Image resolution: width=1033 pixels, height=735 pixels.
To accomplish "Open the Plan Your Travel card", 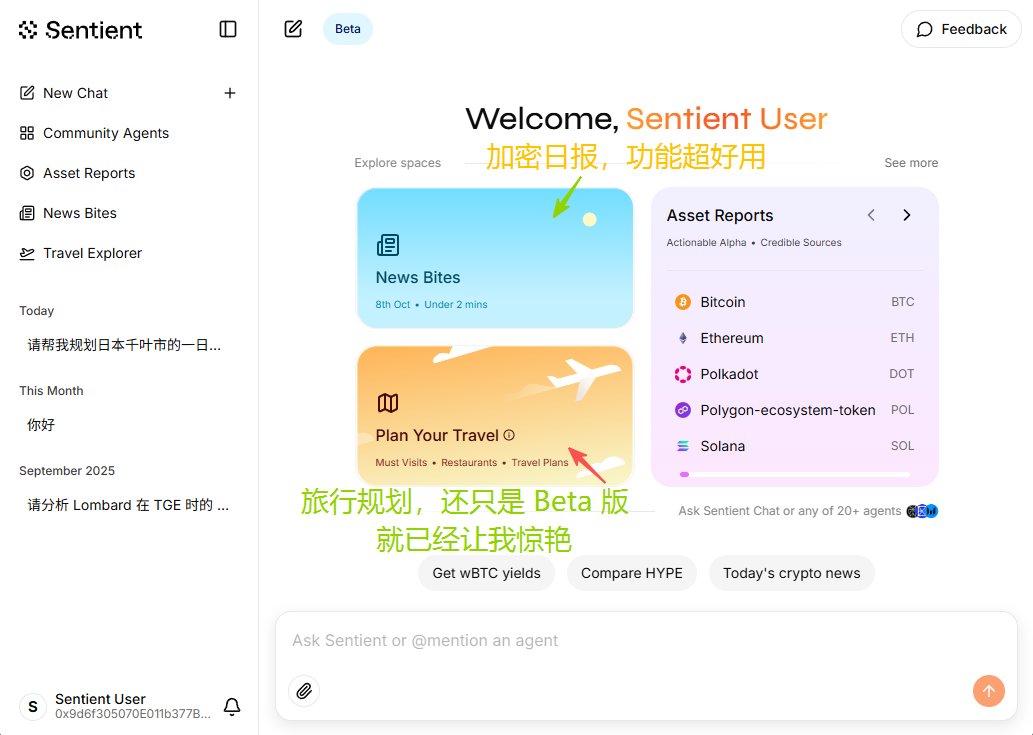I will coord(495,416).
